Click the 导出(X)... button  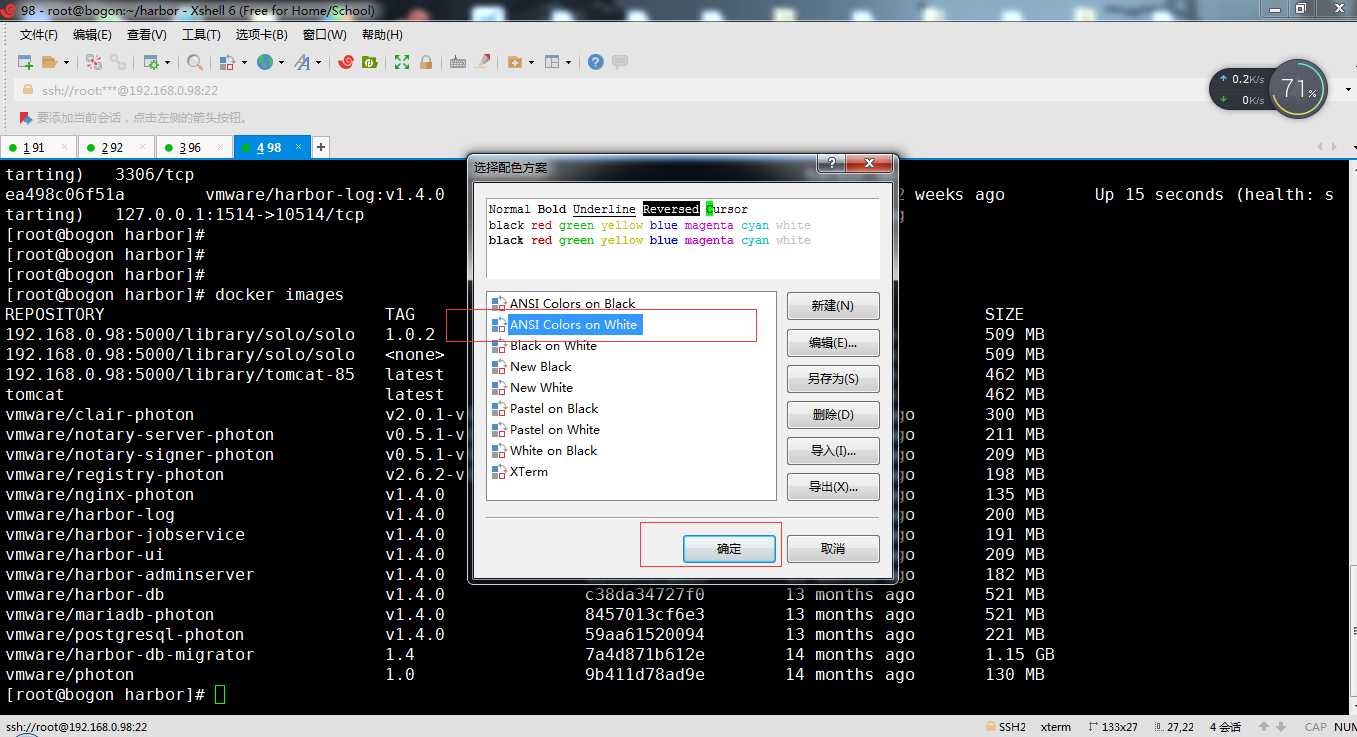[x=833, y=486]
